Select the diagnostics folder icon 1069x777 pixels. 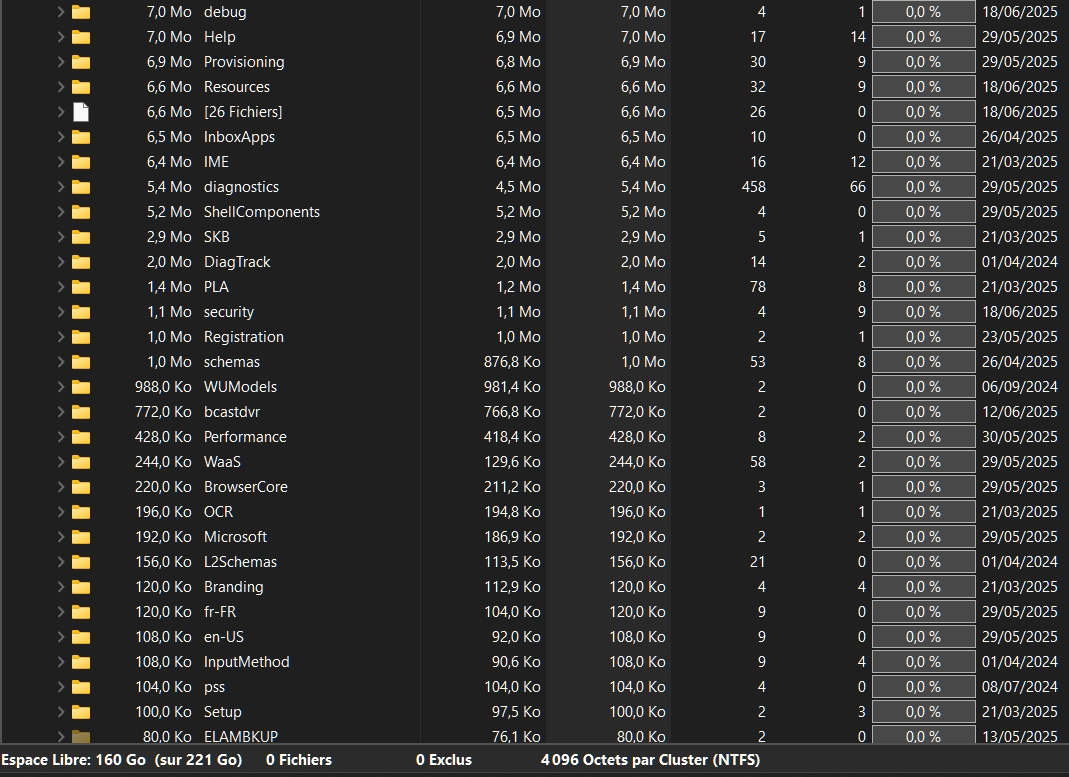coord(81,187)
